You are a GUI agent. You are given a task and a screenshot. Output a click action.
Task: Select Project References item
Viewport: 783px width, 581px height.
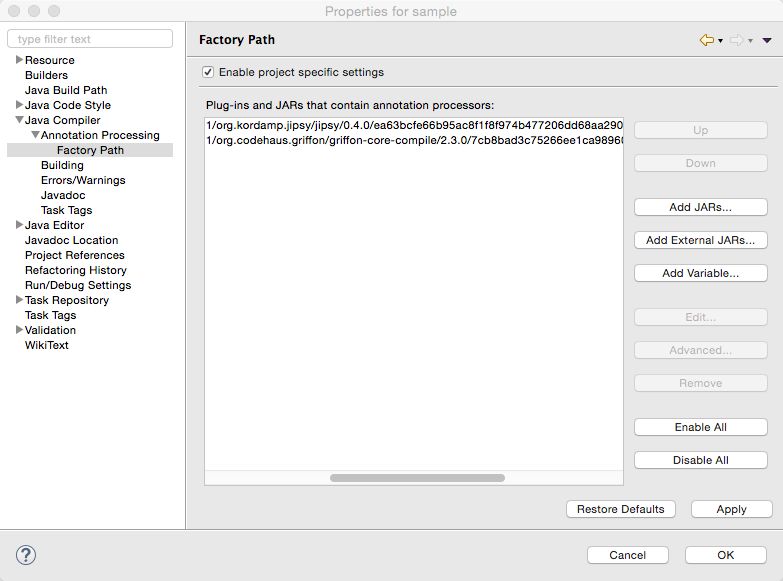(75, 255)
